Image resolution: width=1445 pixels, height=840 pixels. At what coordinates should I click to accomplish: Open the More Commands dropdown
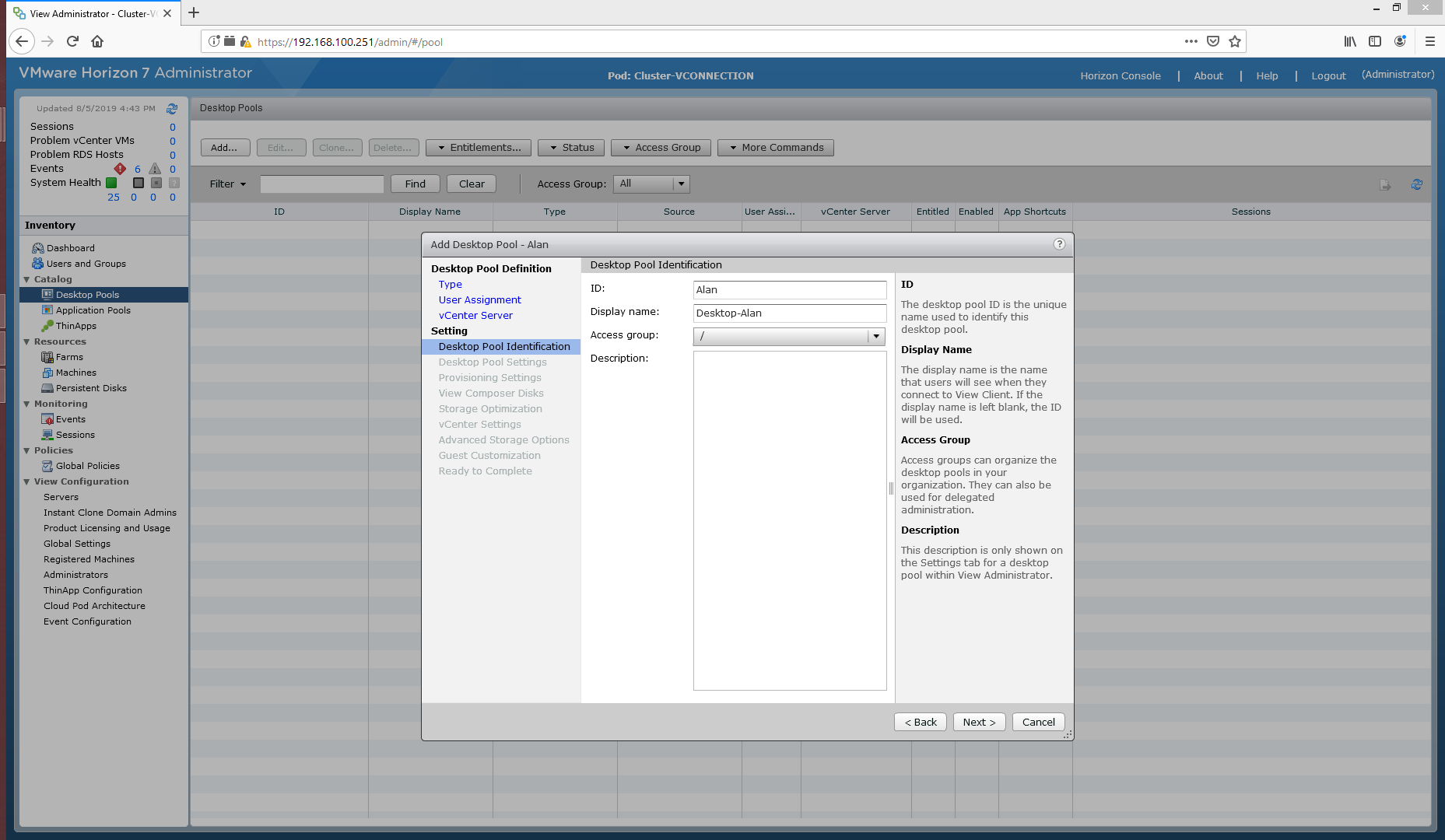pos(775,148)
